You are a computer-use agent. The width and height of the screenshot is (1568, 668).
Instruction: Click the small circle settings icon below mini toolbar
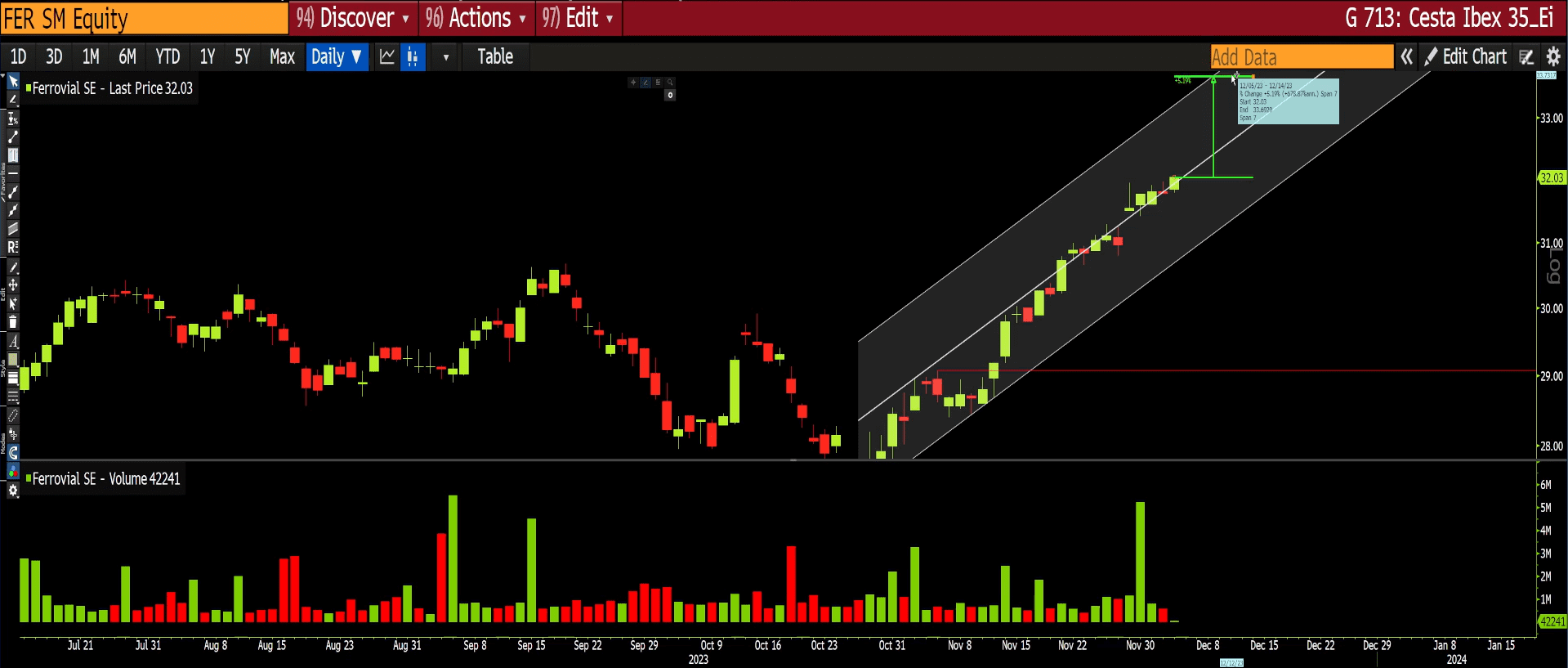pos(670,96)
